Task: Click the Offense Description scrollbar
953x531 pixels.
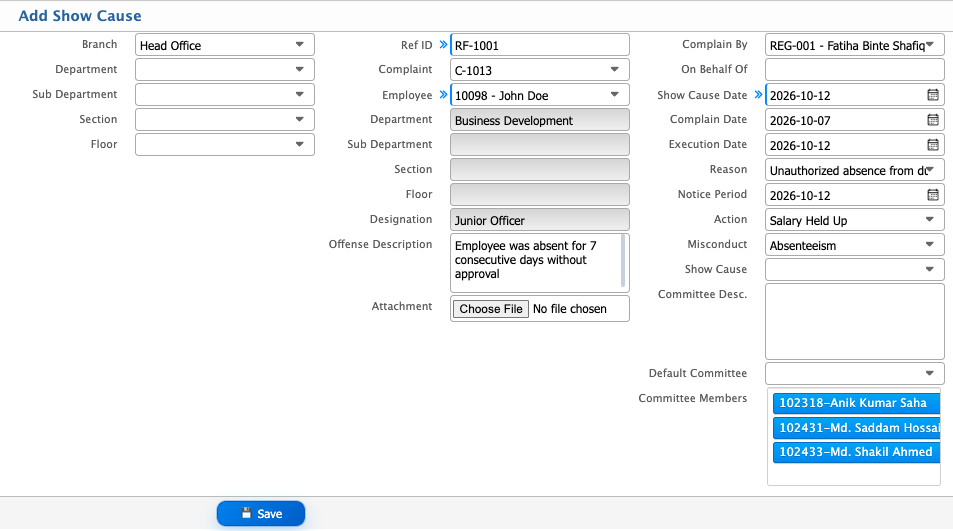Action: click(623, 261)
